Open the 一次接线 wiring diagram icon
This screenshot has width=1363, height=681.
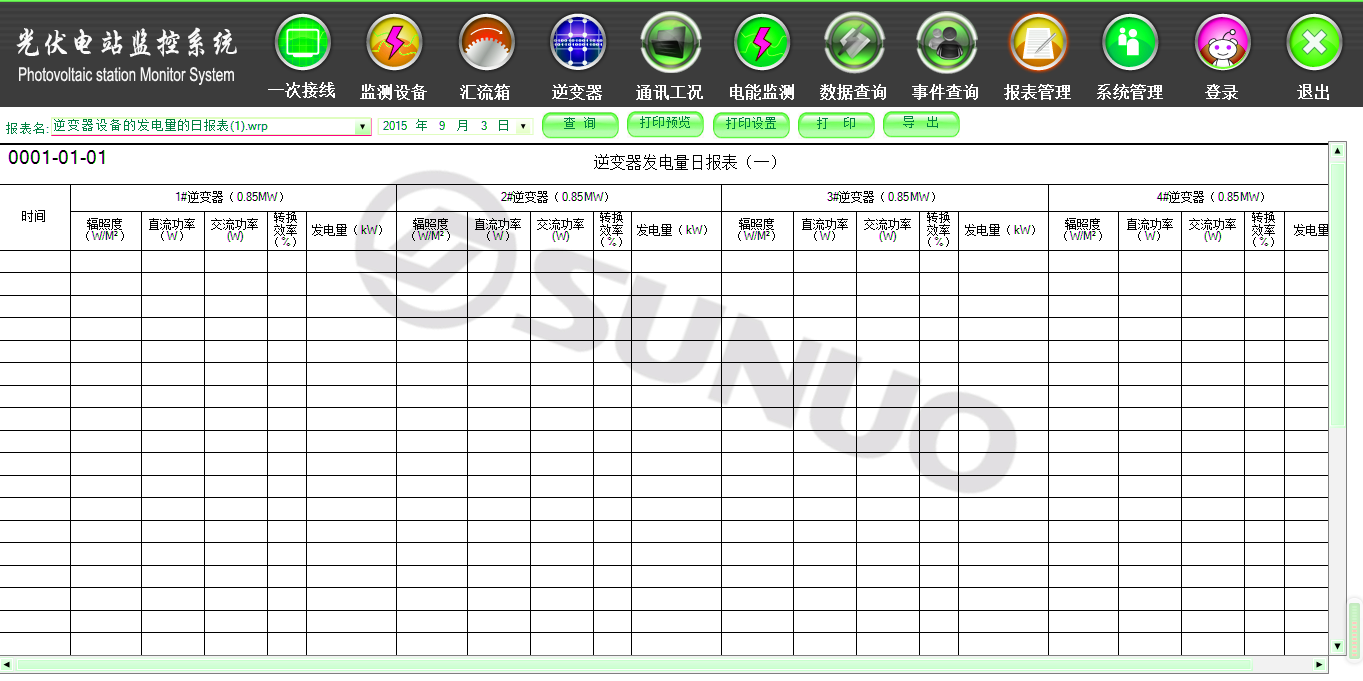click(302, 43)
